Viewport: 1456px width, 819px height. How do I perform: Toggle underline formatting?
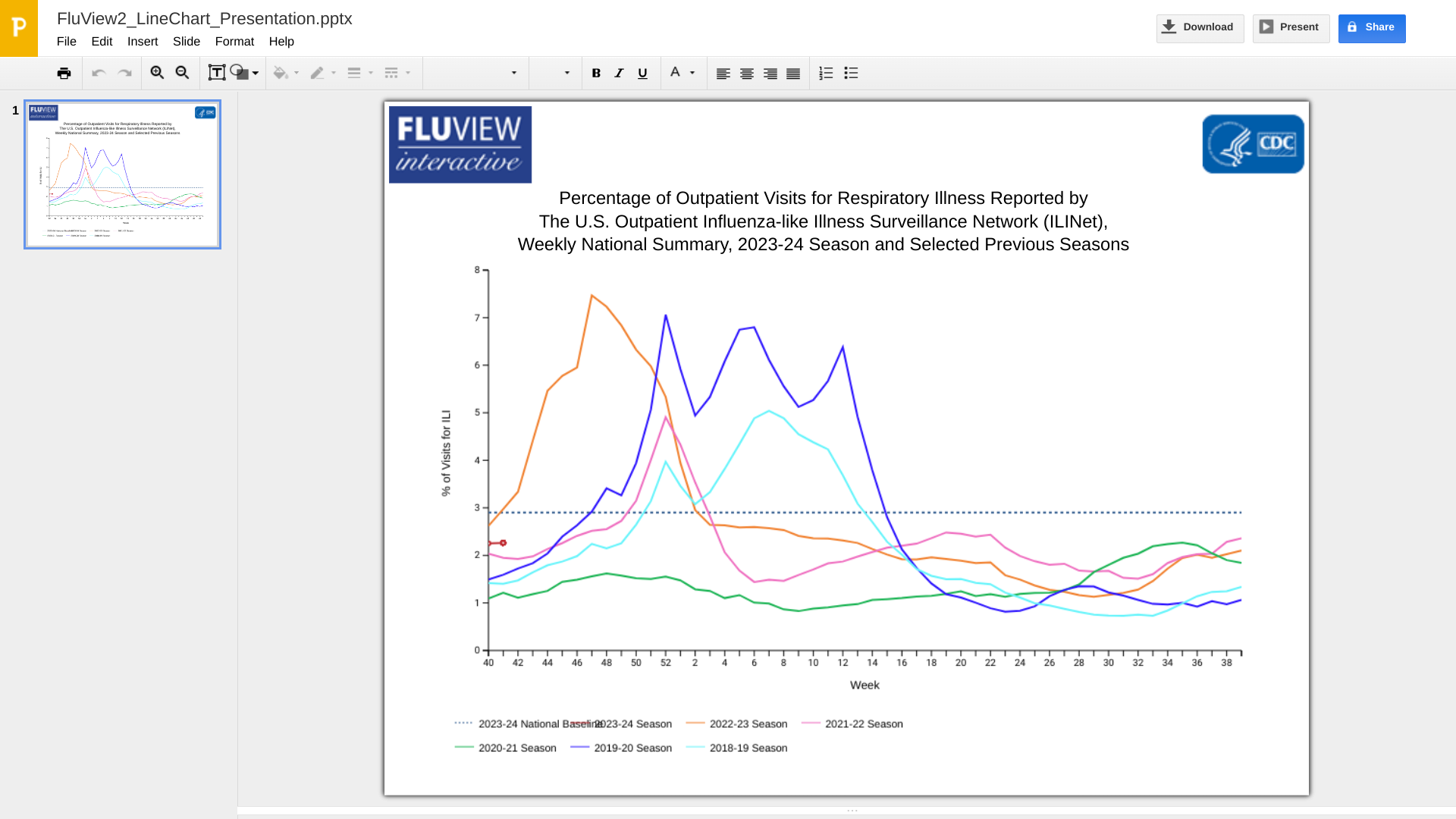click(x=642, y=74)
